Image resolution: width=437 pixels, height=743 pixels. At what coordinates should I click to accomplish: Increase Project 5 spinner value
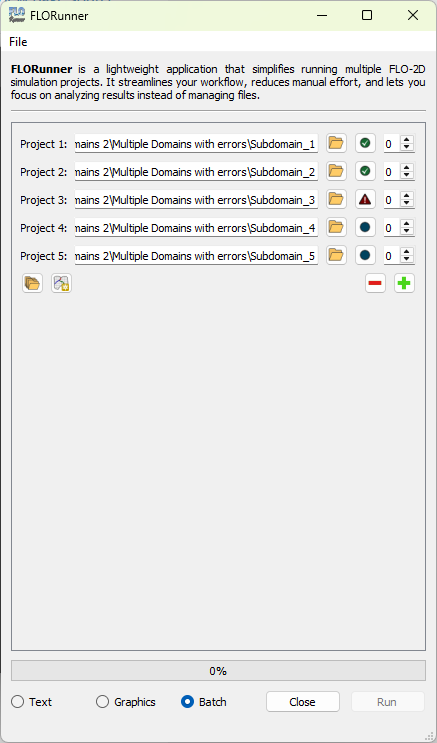(x=406, y=252)
